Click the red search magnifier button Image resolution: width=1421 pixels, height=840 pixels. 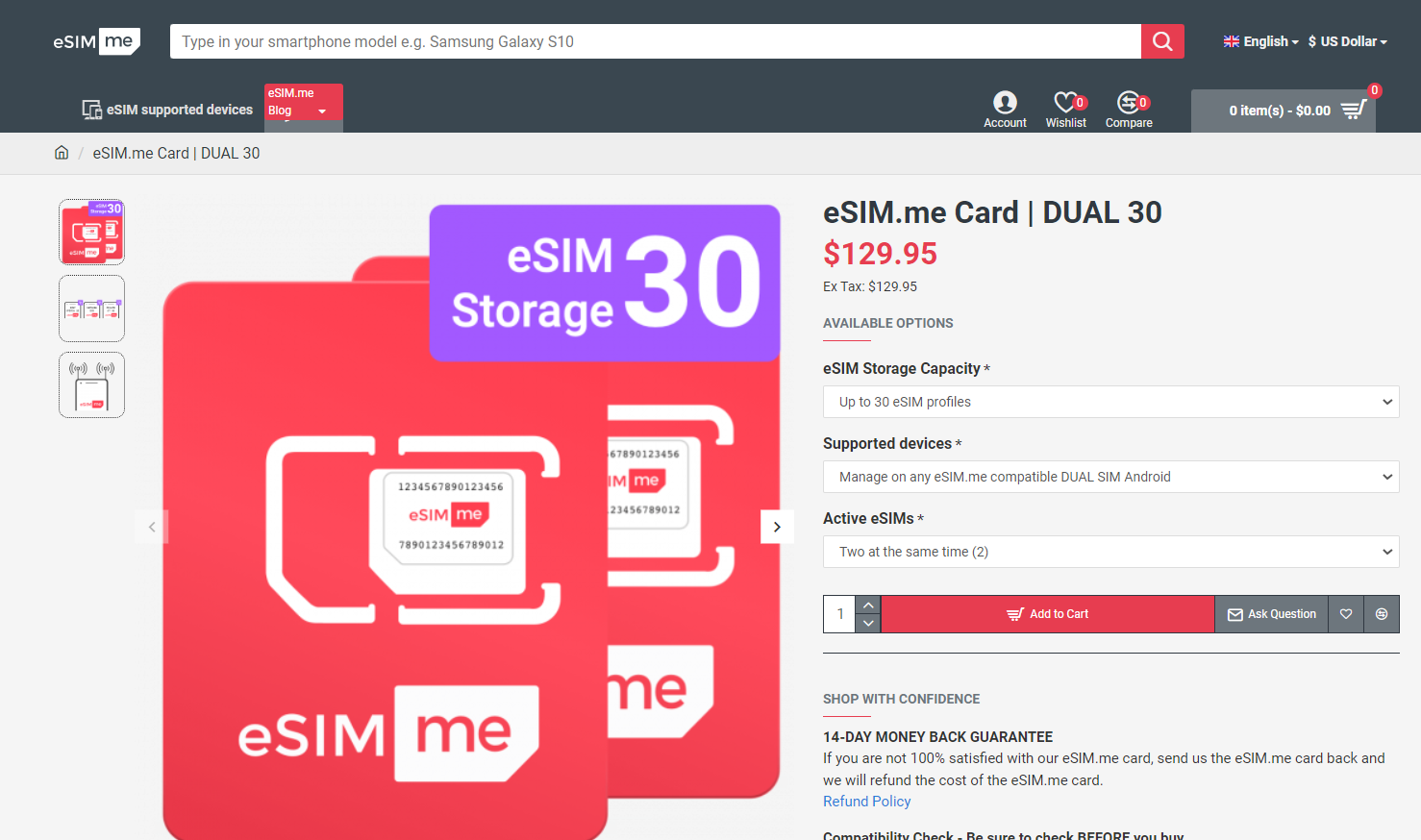click(1162, 41)
